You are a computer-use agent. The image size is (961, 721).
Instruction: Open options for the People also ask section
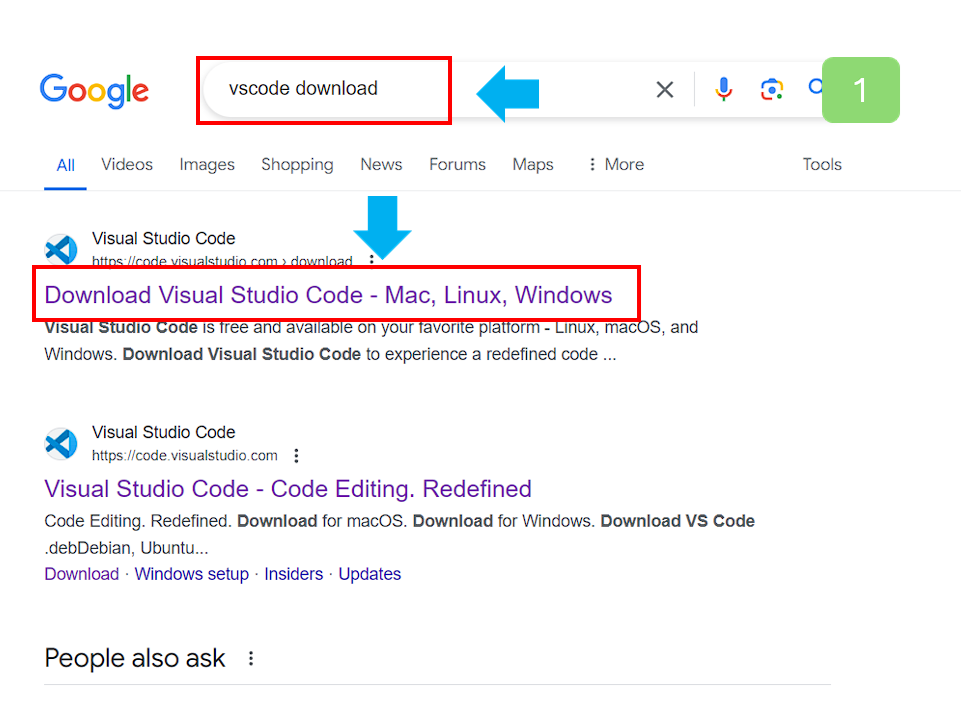(250, 657)
